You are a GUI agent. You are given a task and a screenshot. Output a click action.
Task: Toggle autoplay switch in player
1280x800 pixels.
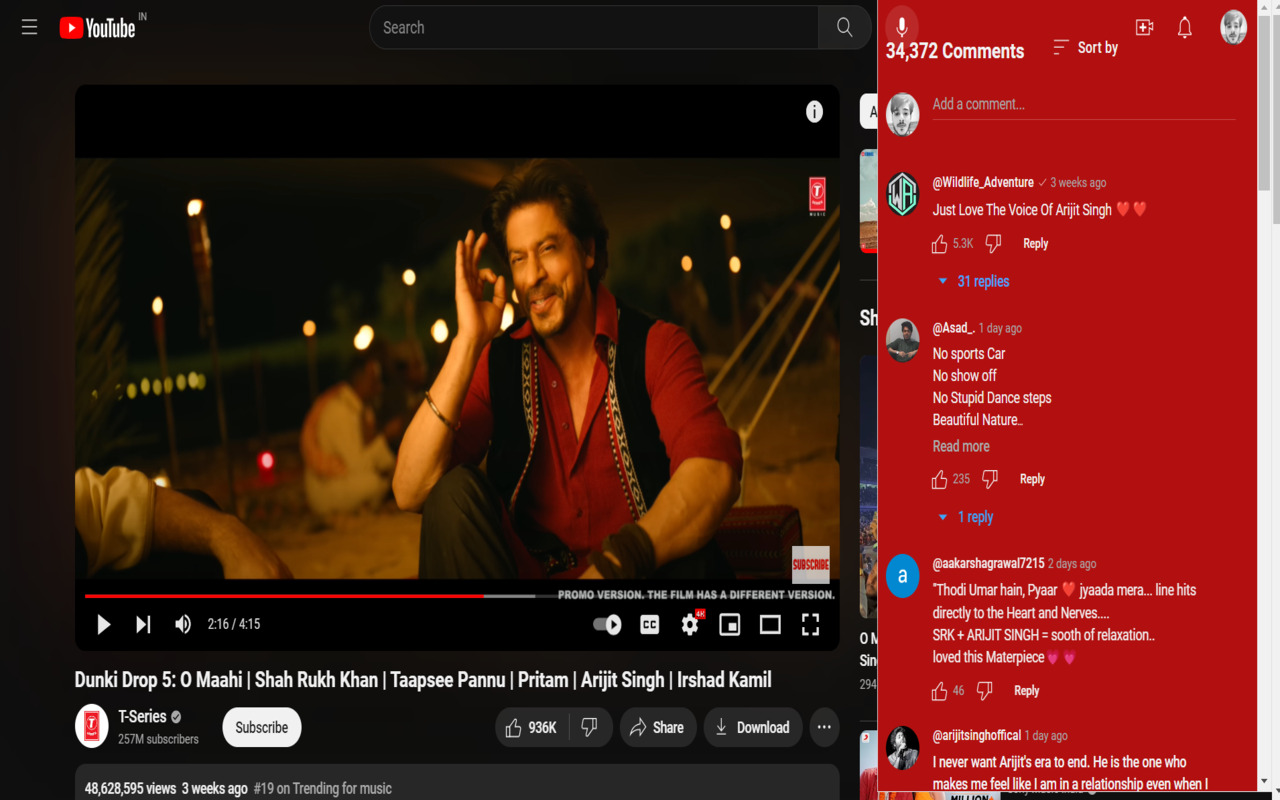[607, 624]
